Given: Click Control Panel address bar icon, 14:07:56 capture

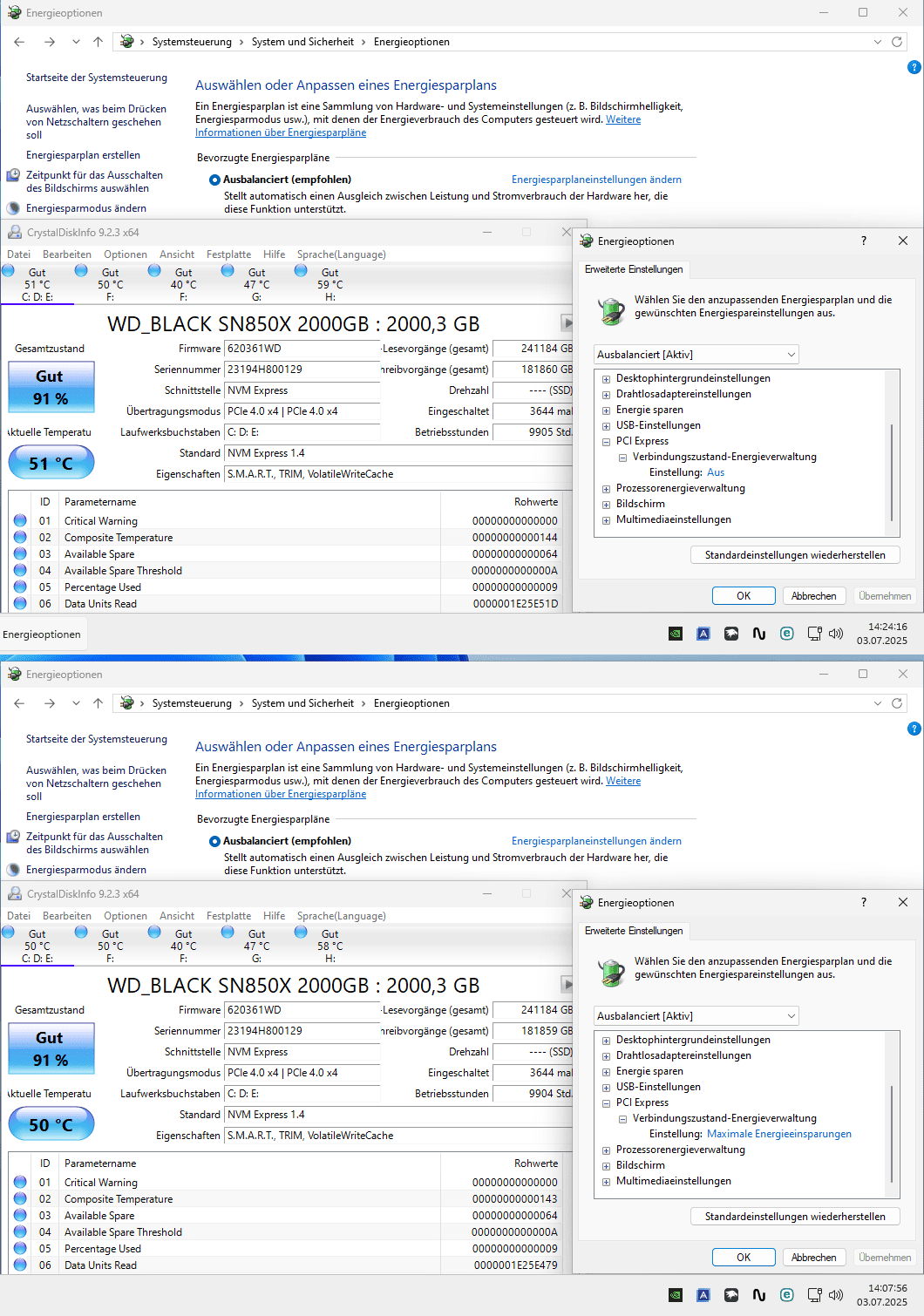Looking at the screenshot, I should pos(127,703).
